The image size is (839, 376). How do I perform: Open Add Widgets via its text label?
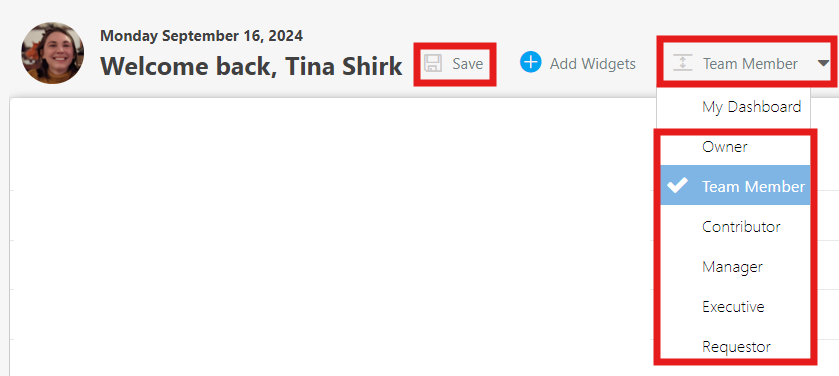[x=593, y=64]
